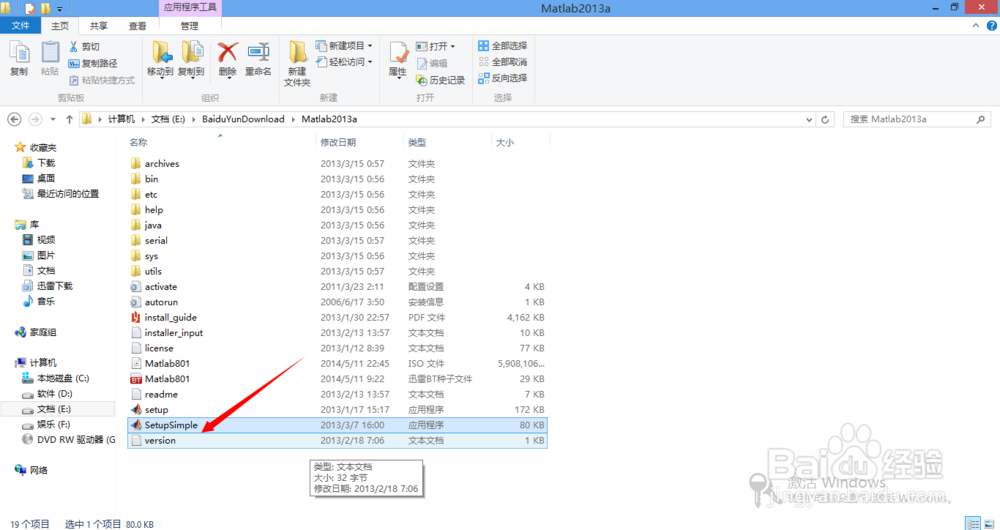Click the 应用程序工具 contextual tab header
The image size is (1000, 530).
pyautogui.click(x=189, y=8)
